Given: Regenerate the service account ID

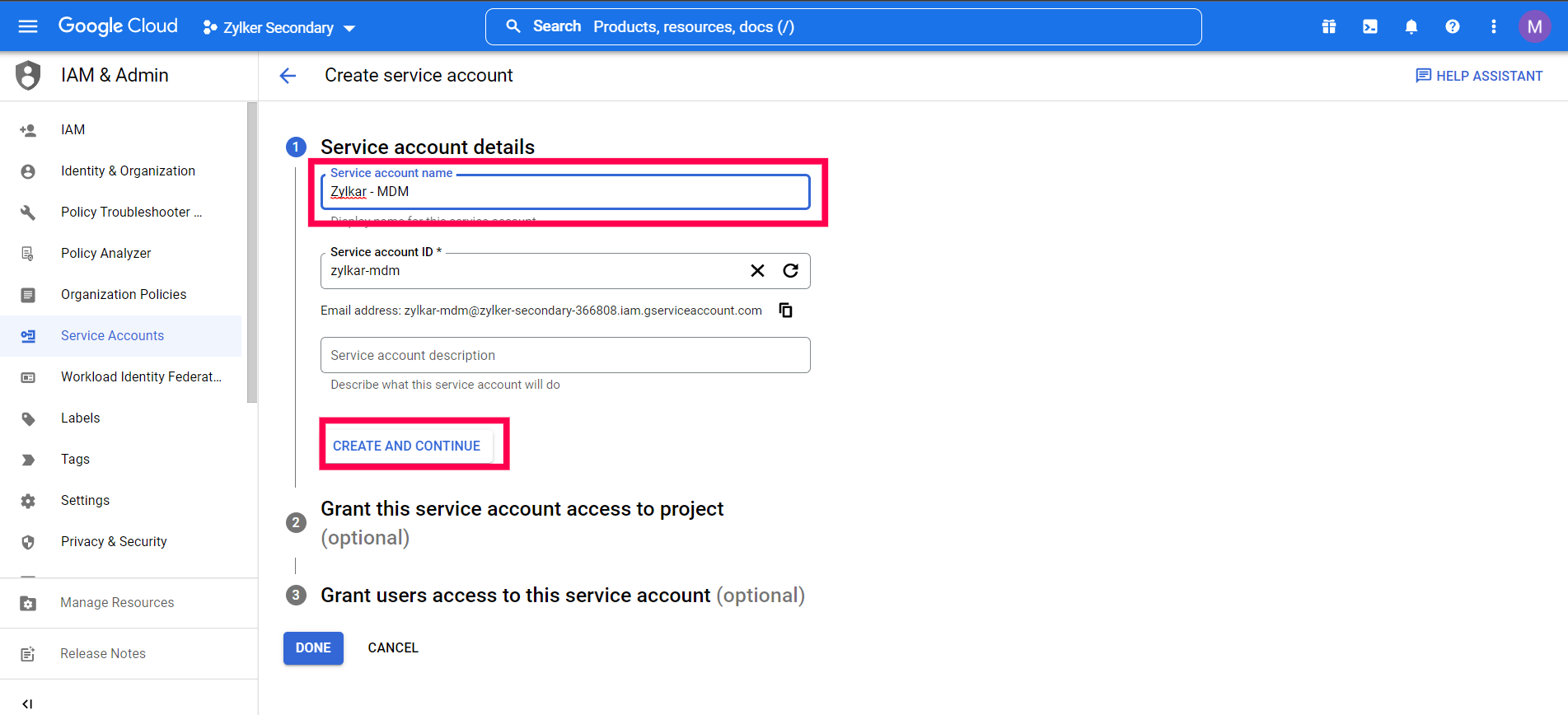Looking at the screenshot, I should pyautogui.click(x=790, y=270).
